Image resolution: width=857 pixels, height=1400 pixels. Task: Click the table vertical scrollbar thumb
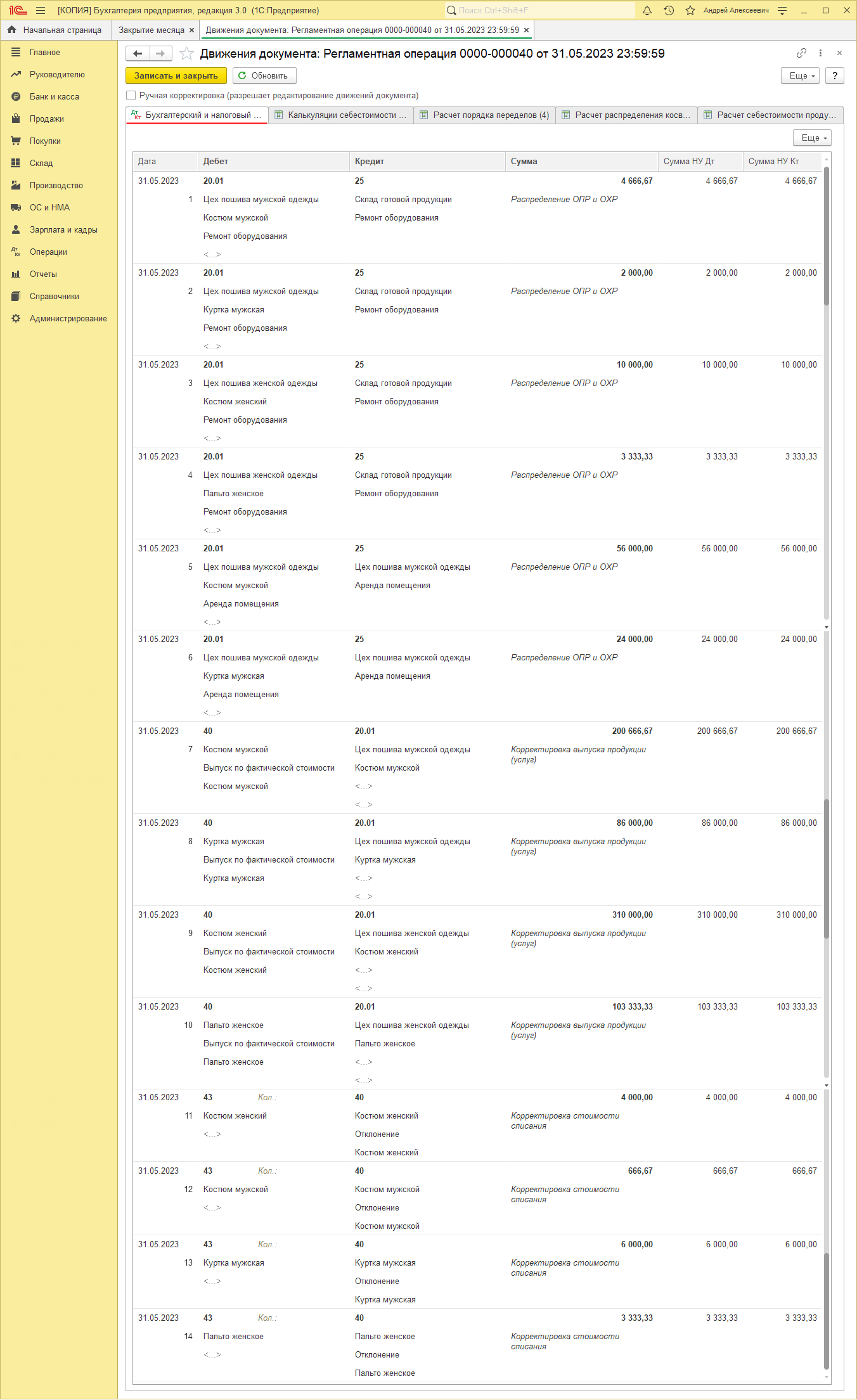(827, 236)
